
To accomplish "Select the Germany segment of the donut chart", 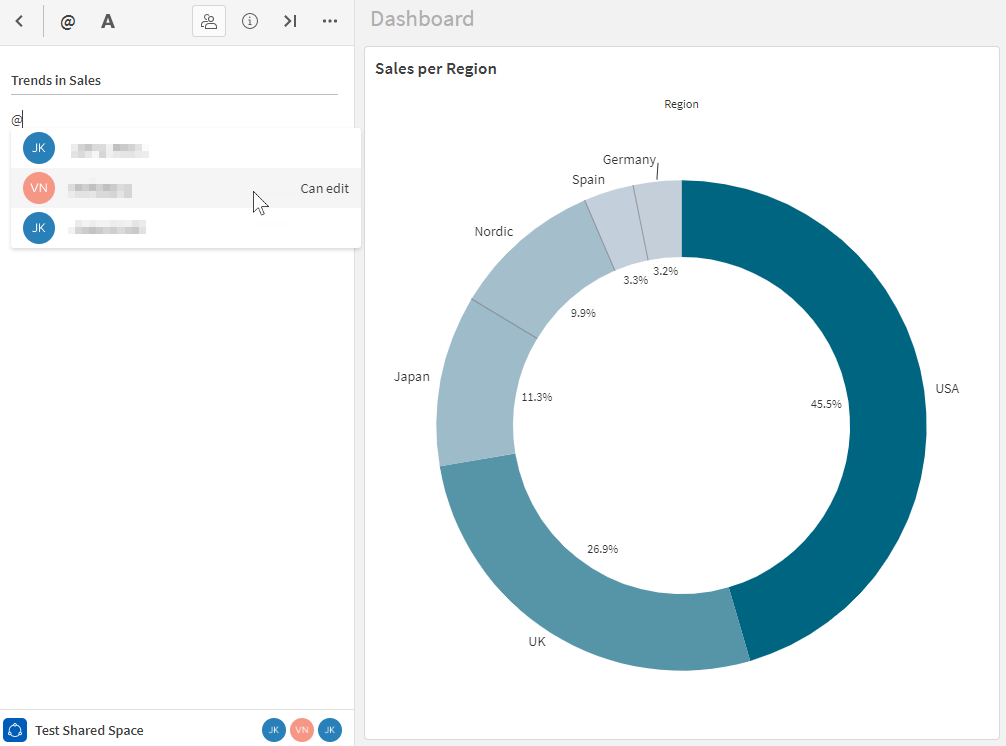I will (662, 219).
